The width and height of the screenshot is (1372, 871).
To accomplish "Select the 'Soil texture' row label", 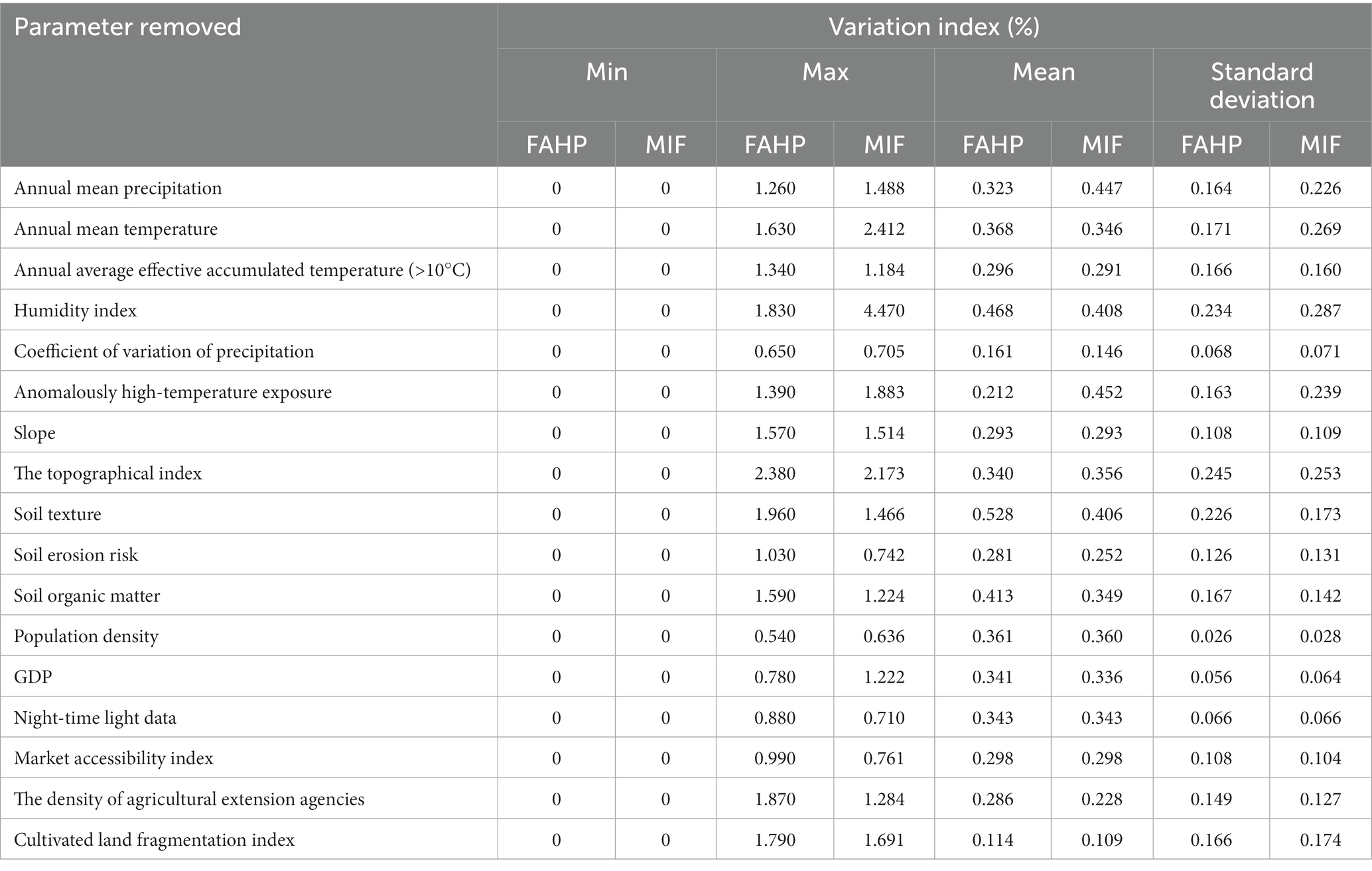I will coord(58,514).
